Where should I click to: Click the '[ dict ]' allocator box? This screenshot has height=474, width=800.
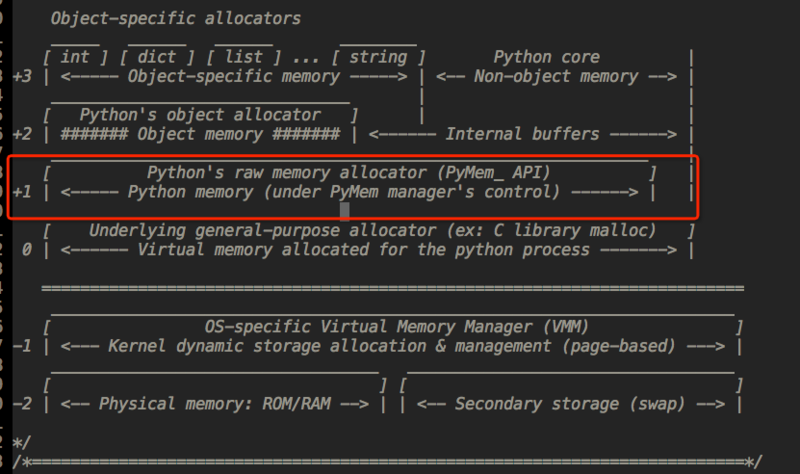158,57
